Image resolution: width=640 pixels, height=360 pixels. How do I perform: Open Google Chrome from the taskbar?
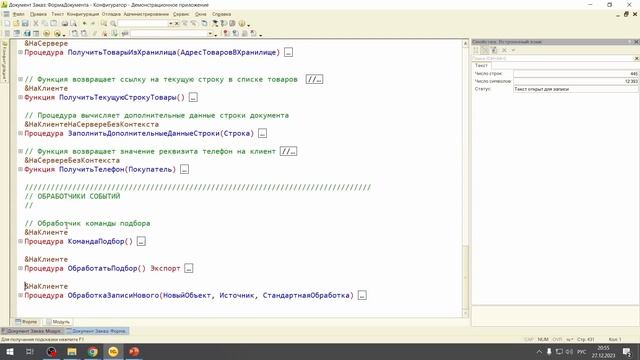(x=93, y=351)
